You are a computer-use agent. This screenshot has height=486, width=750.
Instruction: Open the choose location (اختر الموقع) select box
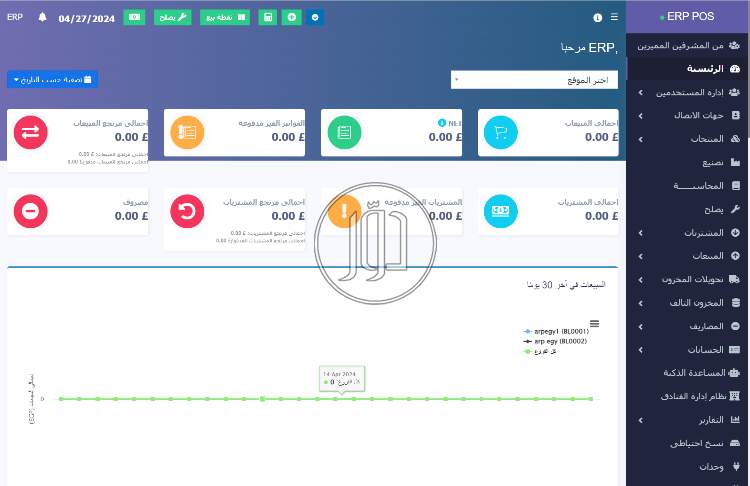click(x=534, y=80)
